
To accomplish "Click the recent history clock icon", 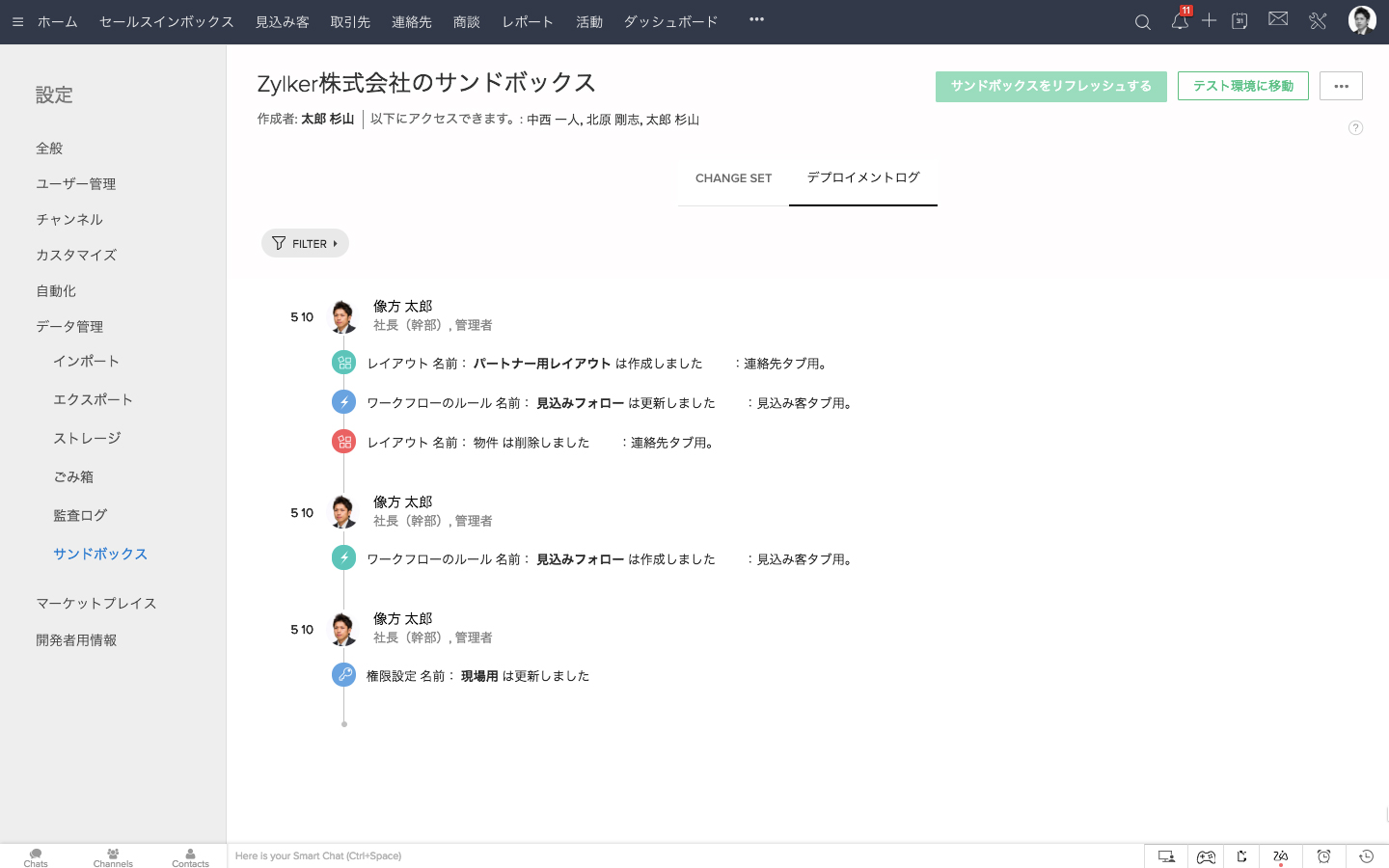I will click(x=1366, y=856).
